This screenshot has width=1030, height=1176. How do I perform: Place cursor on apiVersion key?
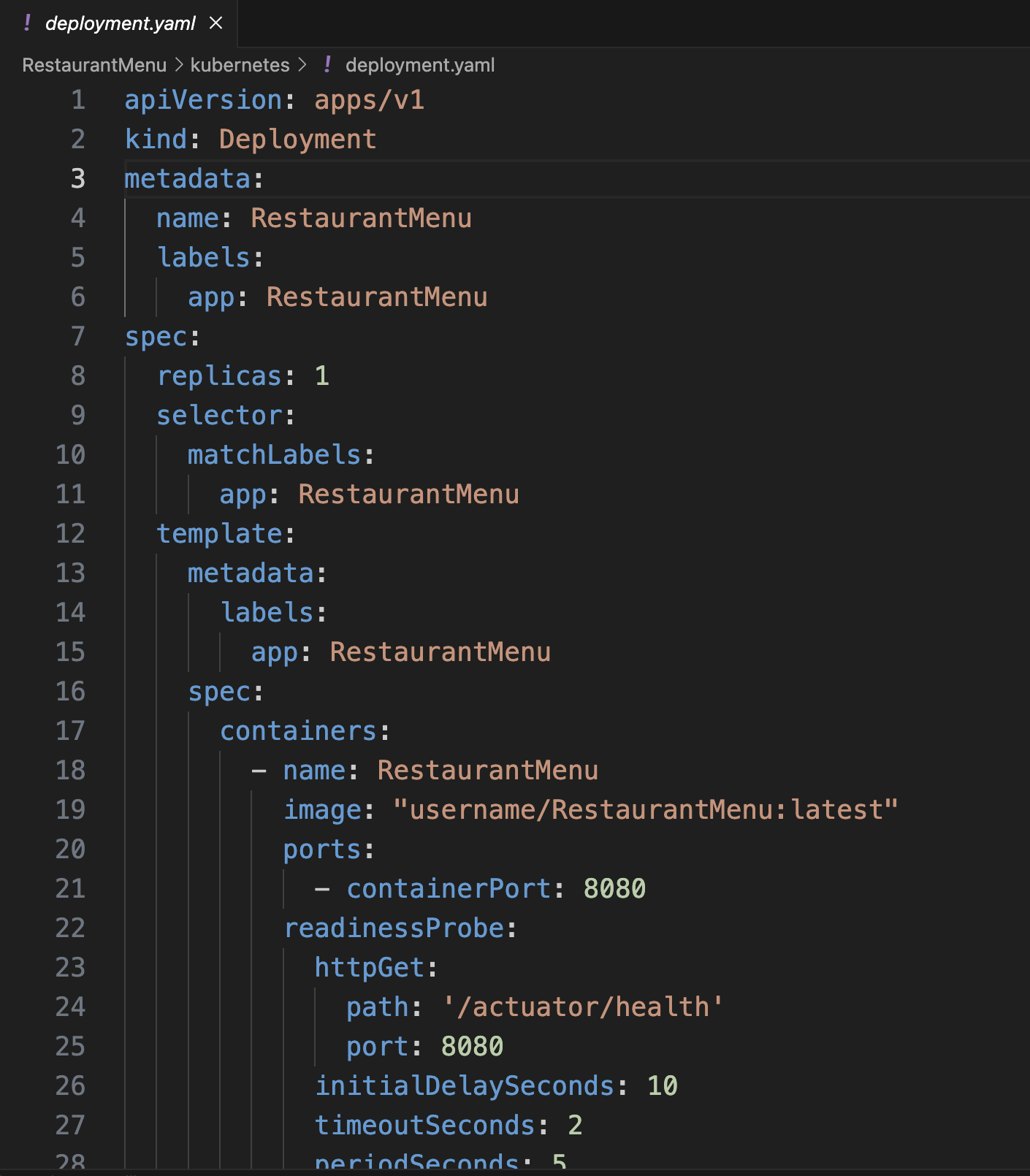coord(203,100)
